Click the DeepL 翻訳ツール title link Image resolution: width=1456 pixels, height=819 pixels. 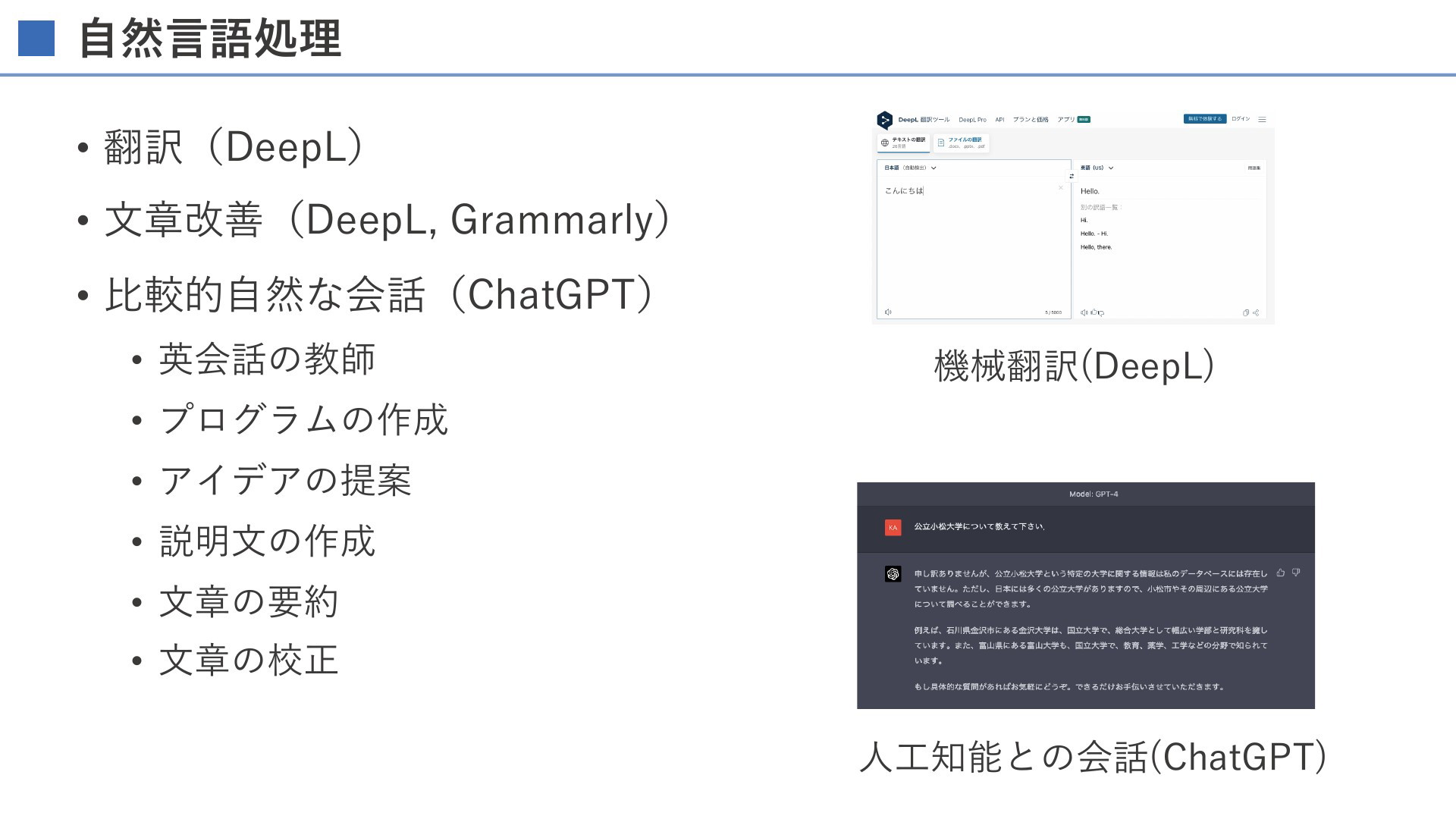coord(924,120)
